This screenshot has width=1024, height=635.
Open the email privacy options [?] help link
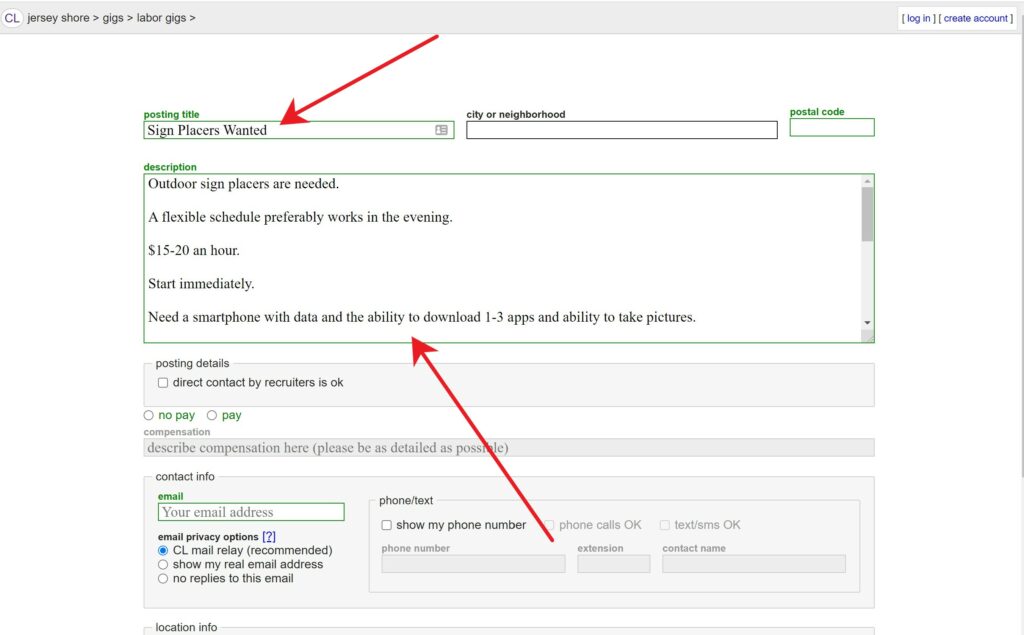(269, 536)
